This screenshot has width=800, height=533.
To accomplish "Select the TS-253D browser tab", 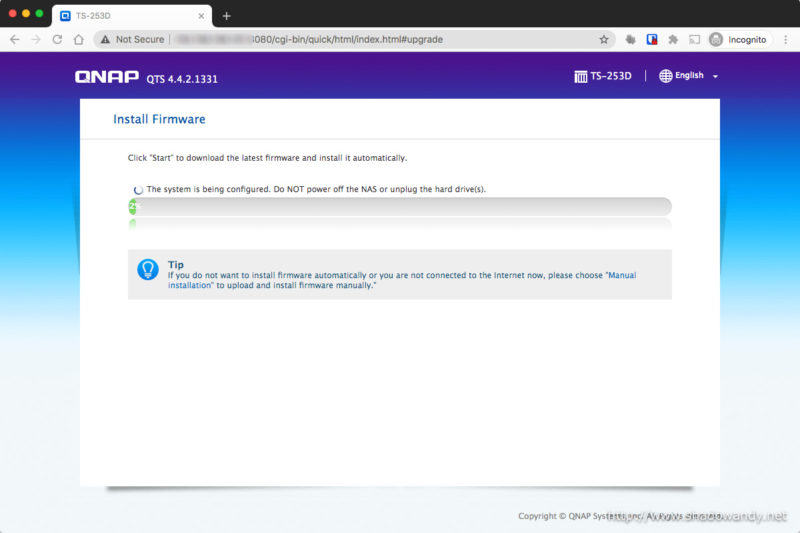I will click(120, 15).
